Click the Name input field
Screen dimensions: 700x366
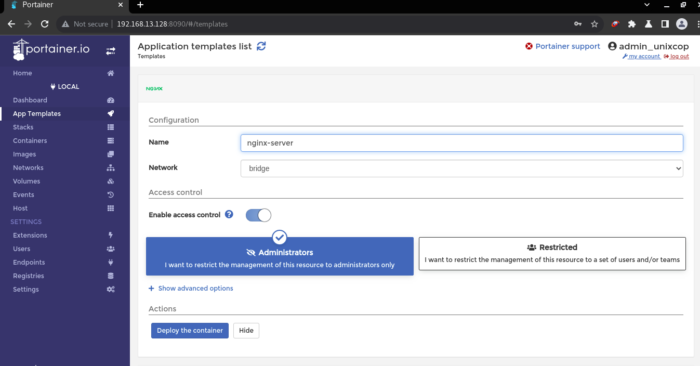coord(462,143)
